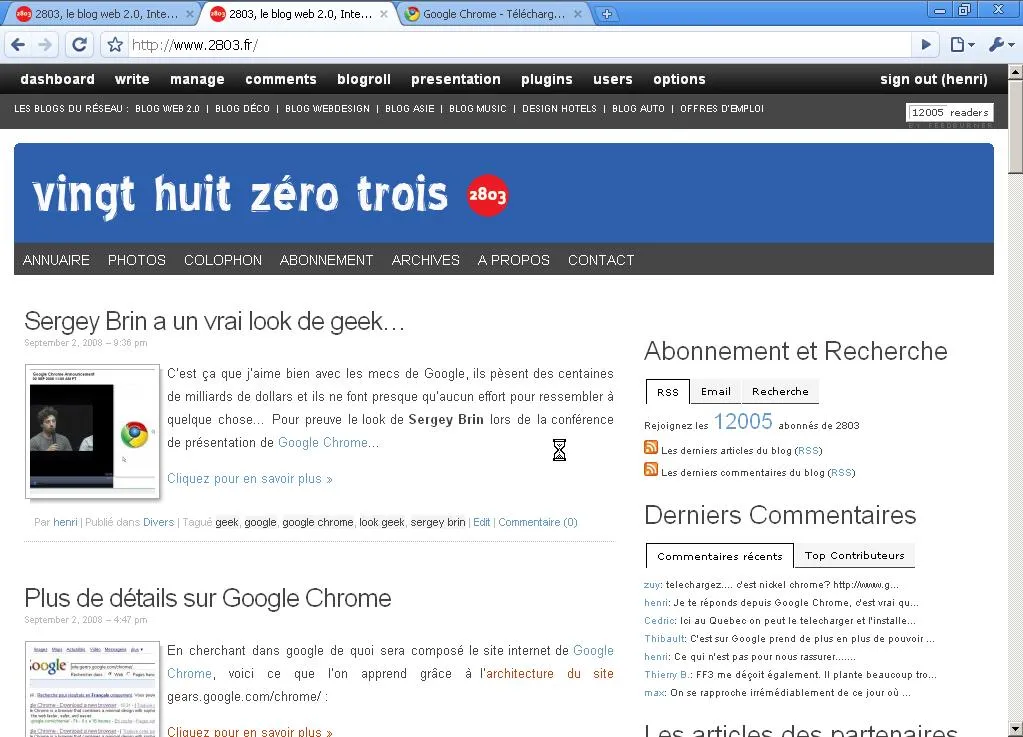Click the Google search results thumbnail
This screenshot has height=737, width=1023.
[x=93, y=689]
